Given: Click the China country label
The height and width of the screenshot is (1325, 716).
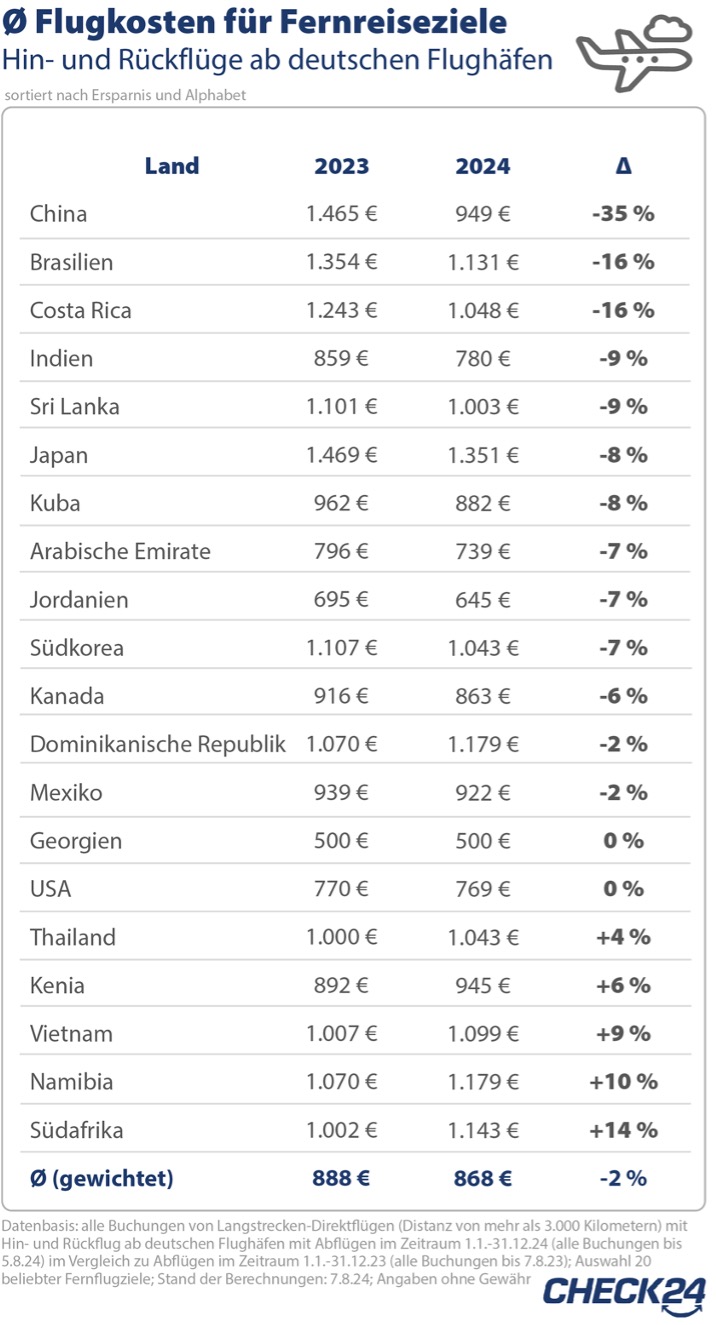Looking at the screenshot, I should click(58, 214).
